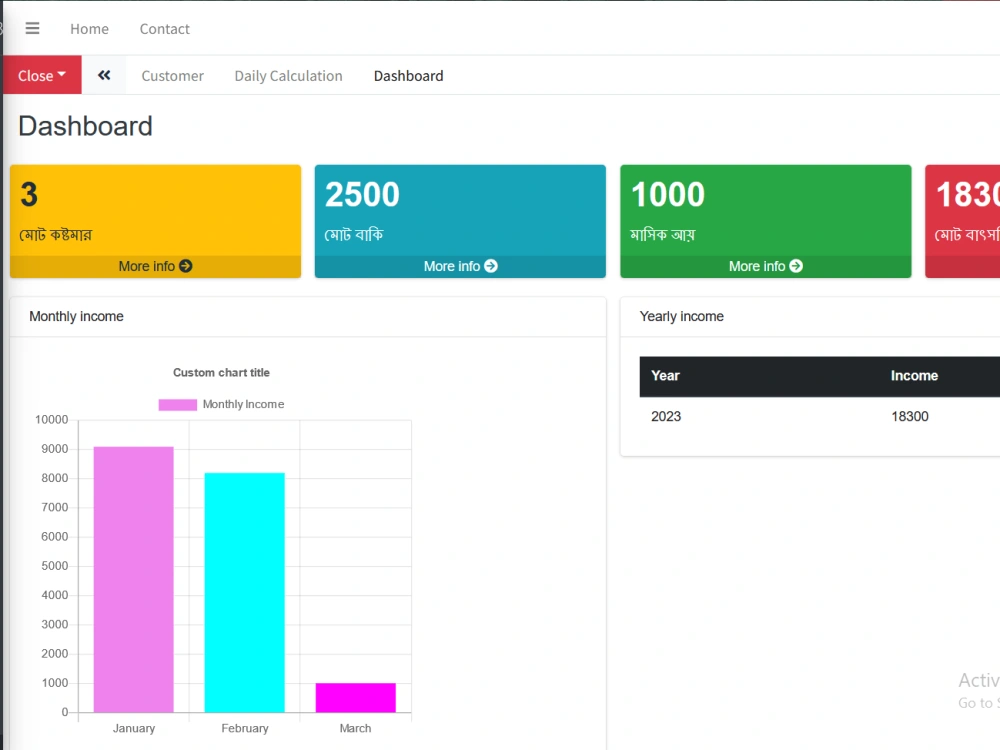This screenshot has width=1000, height=750.
Task: Click the 1000 value on green card
Action: pos(668,195)
